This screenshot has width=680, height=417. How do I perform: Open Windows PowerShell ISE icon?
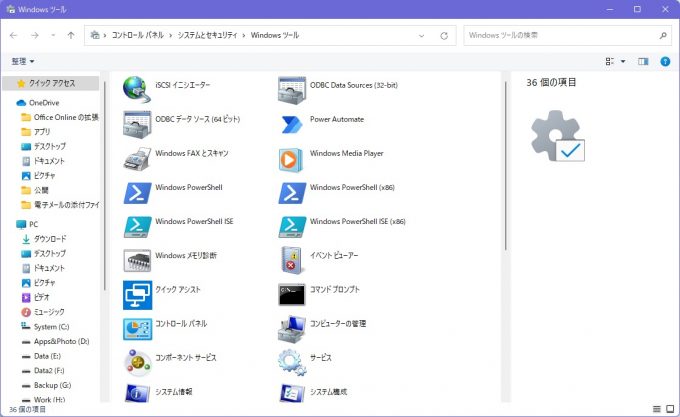pos(137,227)
